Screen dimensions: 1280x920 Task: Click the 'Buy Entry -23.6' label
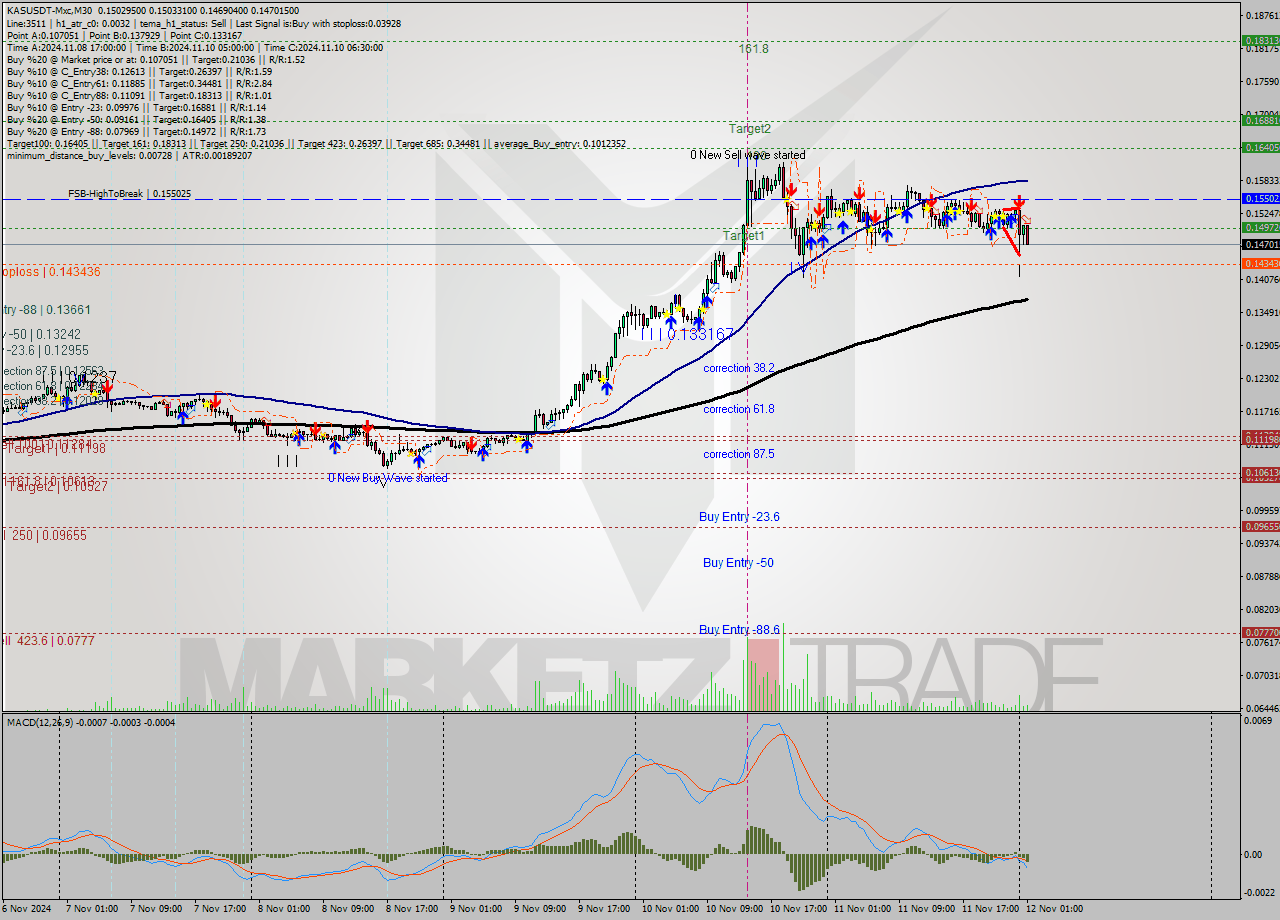click(x=739, y=516)
